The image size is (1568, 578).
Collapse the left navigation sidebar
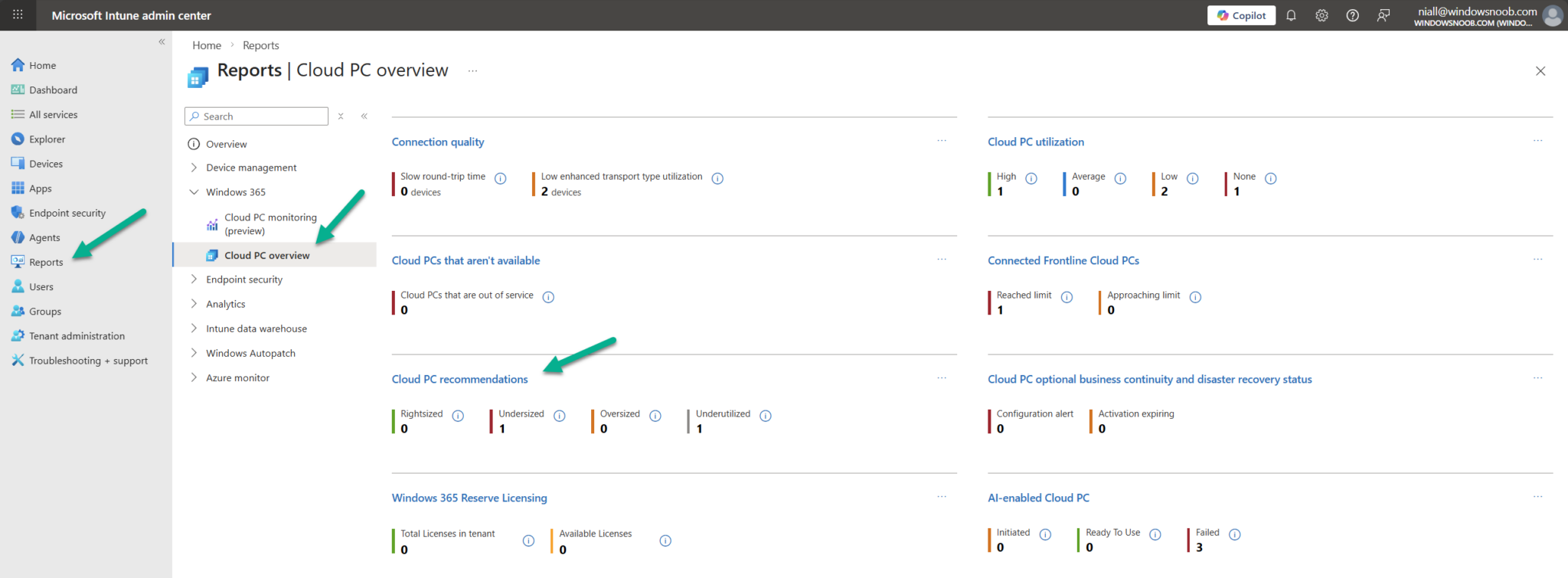pyautogui.click(x=162, y=42)
